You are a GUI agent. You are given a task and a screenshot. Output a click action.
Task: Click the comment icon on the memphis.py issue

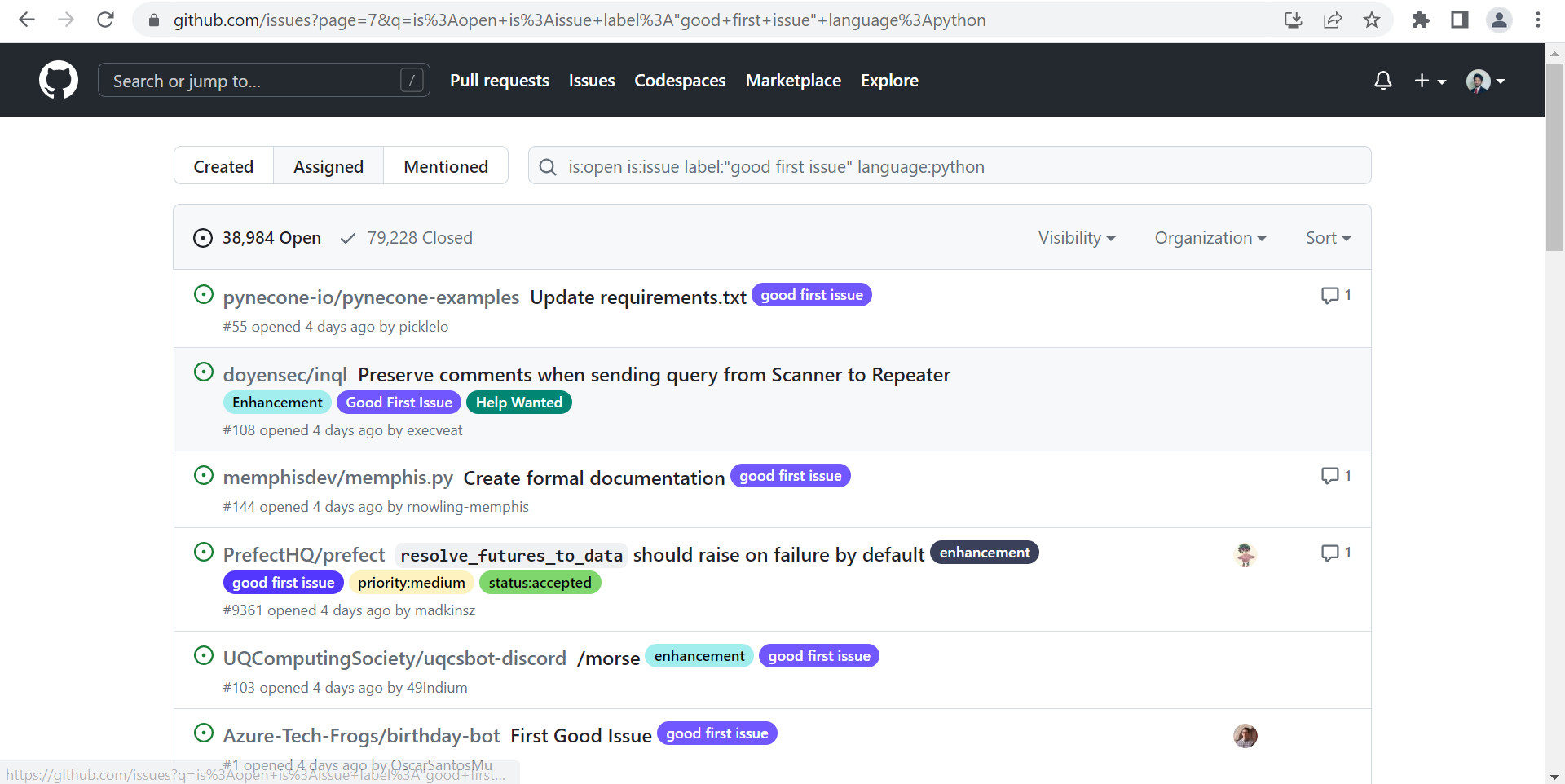coord(1329,475)
